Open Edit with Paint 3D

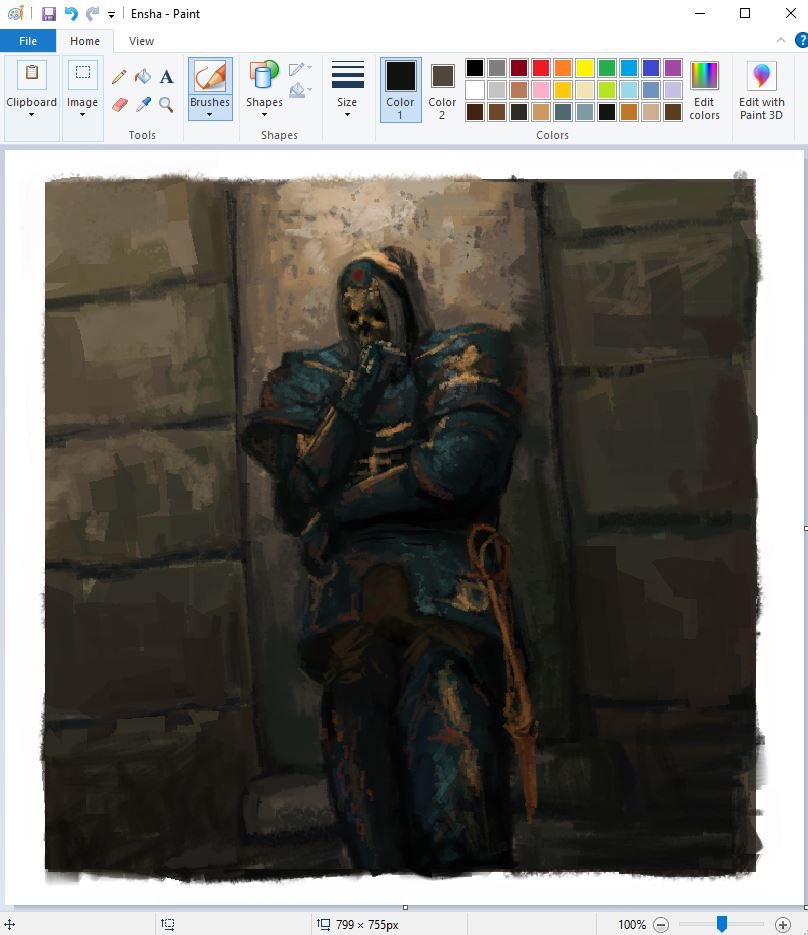761,90
